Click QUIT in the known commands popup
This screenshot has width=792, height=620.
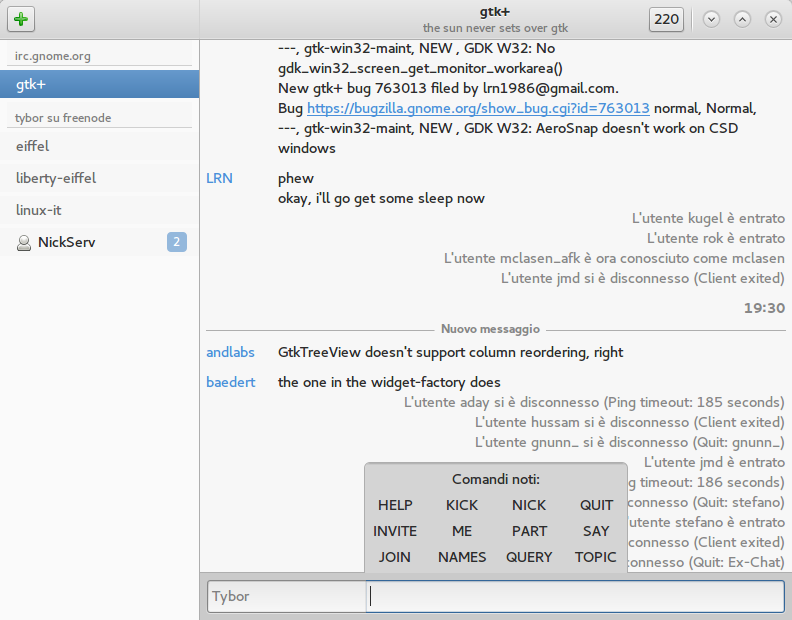(596, 505)
